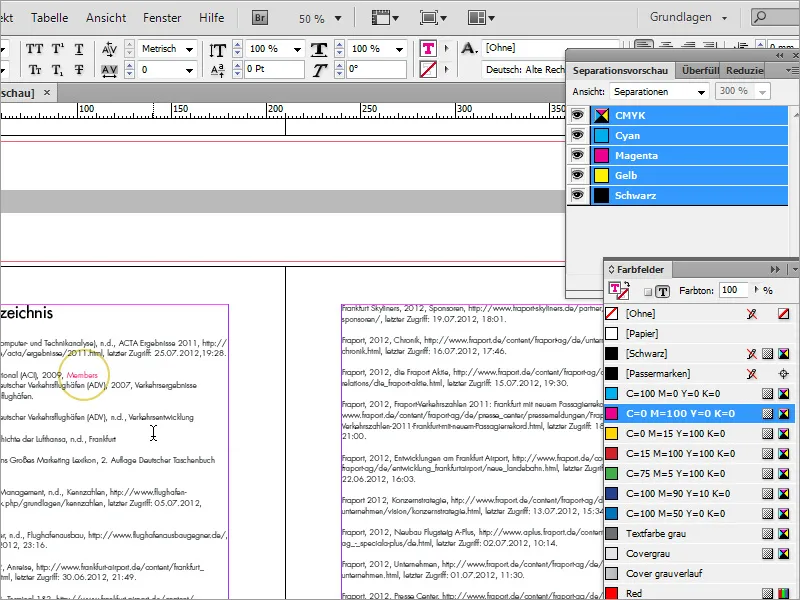The height and width of the screenshot is (600, 800).
Task: Apply superscript formatting
Action: tap(58, 49)
